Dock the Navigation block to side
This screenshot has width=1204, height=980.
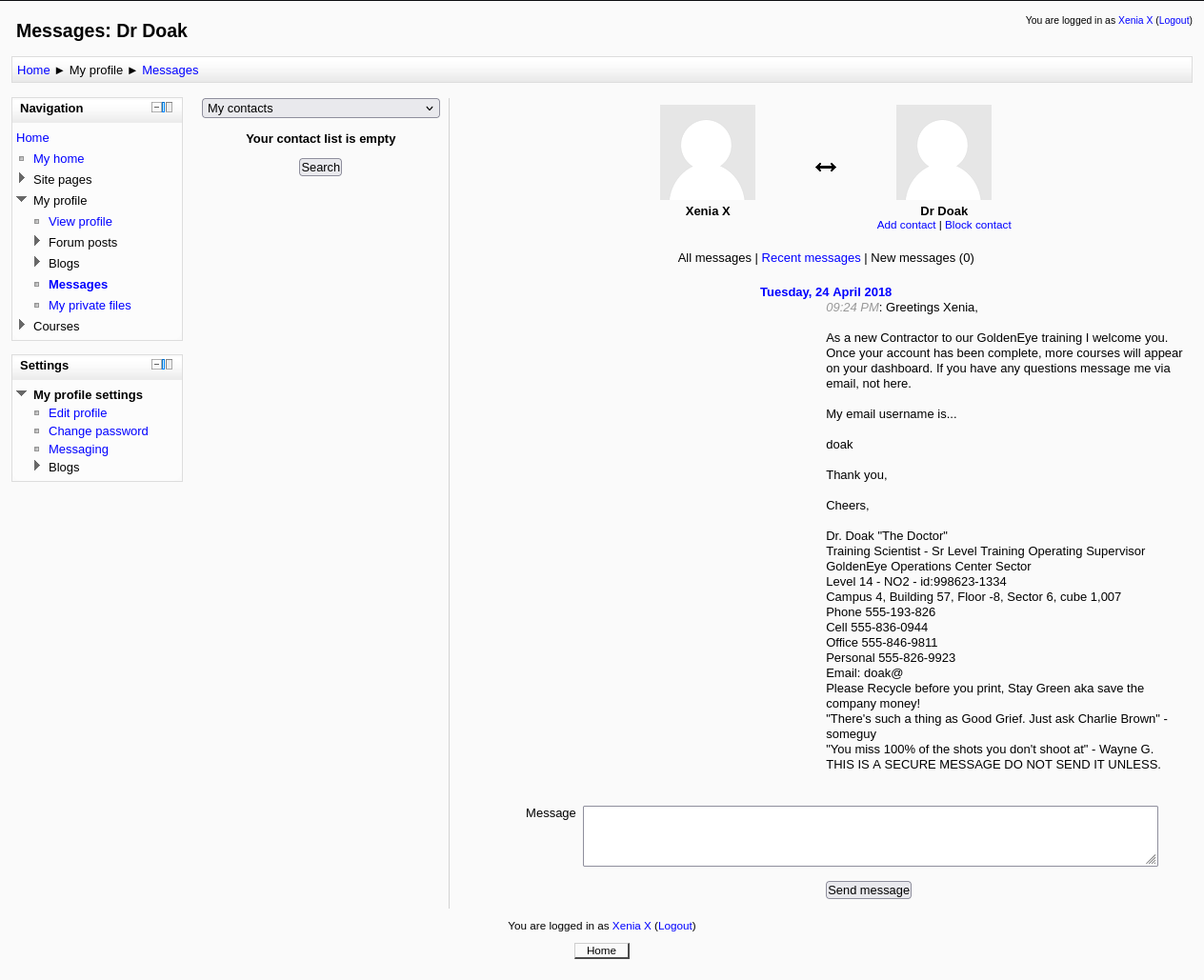168,108
